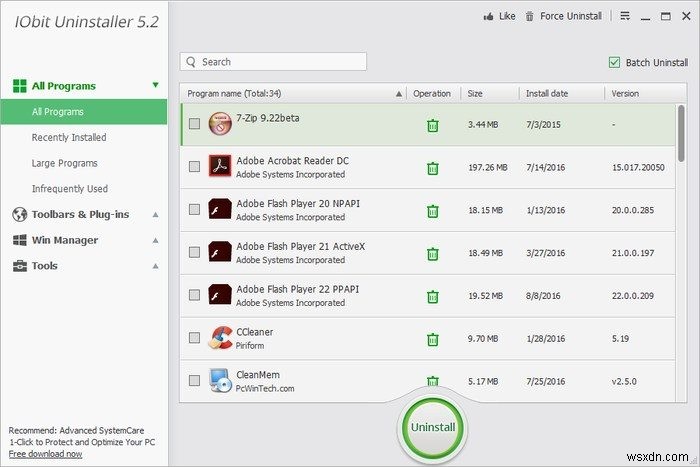Tick the Adobe Flash Player 22 PPAPI checkbox

pos(194,295)
